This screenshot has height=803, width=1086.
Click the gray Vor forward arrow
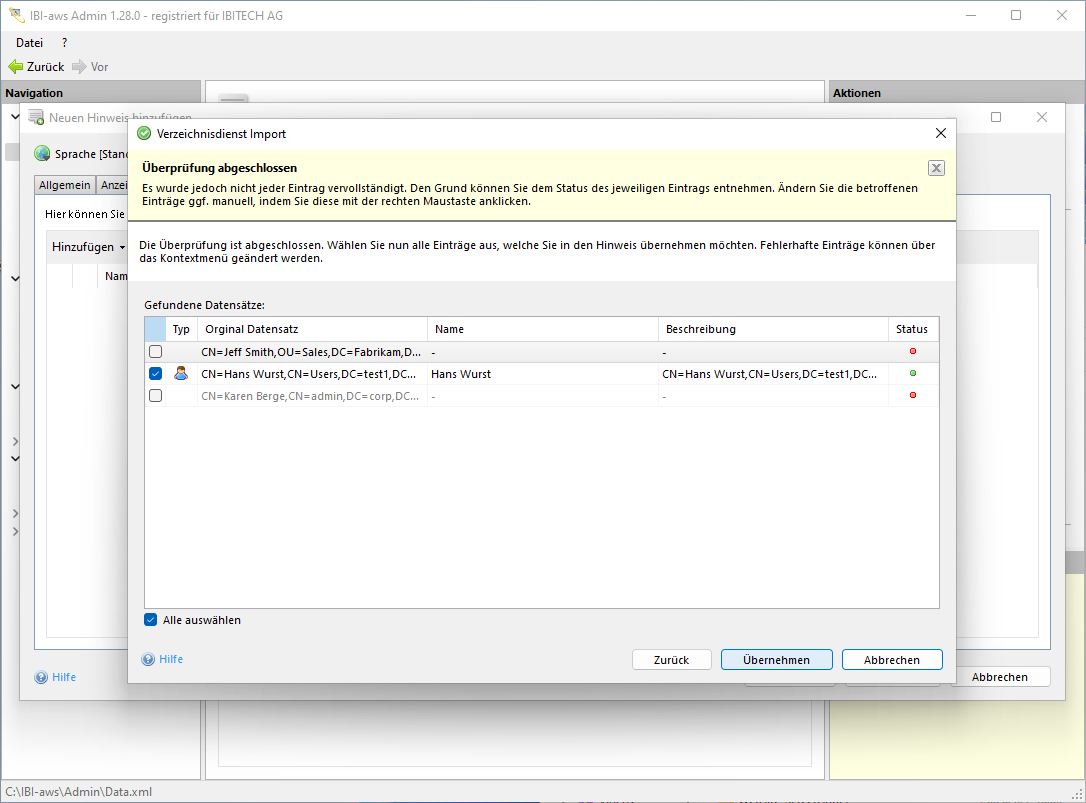coord(79,67)
